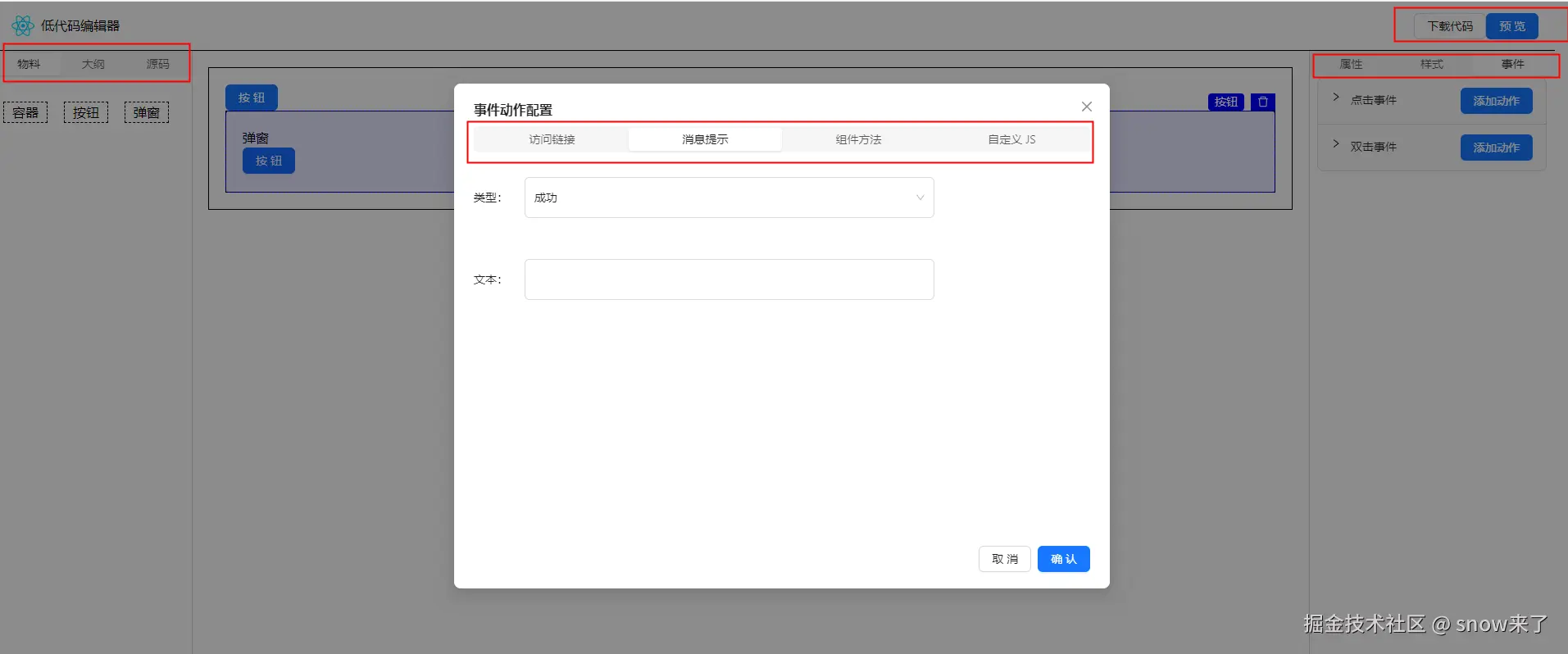Image resolution: width=1568 pixels, height=654 pixels.
Task: Open the 类型 dropdown showing 成功
Action: [x=729, y=198]
